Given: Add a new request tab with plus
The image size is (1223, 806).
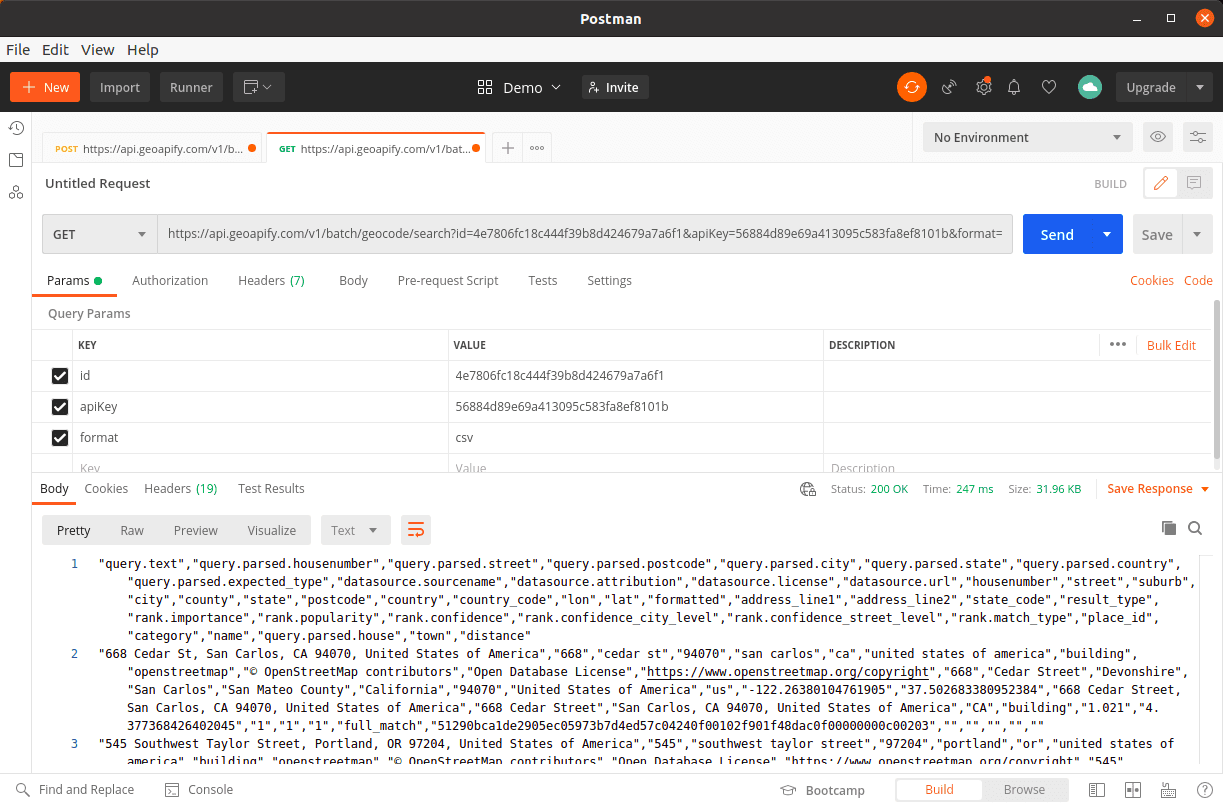Looking at the screenshot, I should click(x=508, y=148).
